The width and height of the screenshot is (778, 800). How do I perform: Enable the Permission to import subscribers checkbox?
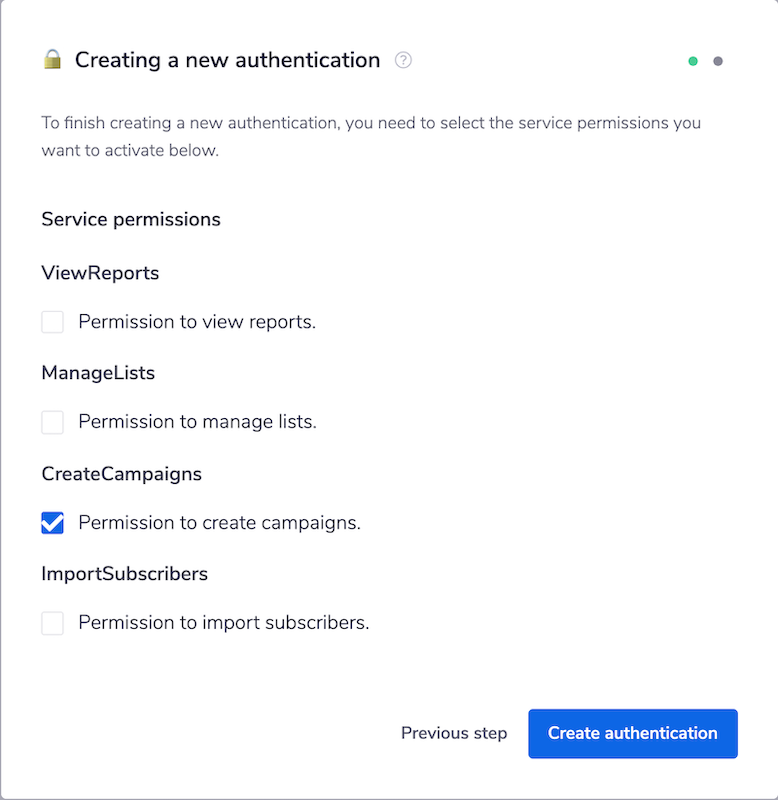coord(52,622)
